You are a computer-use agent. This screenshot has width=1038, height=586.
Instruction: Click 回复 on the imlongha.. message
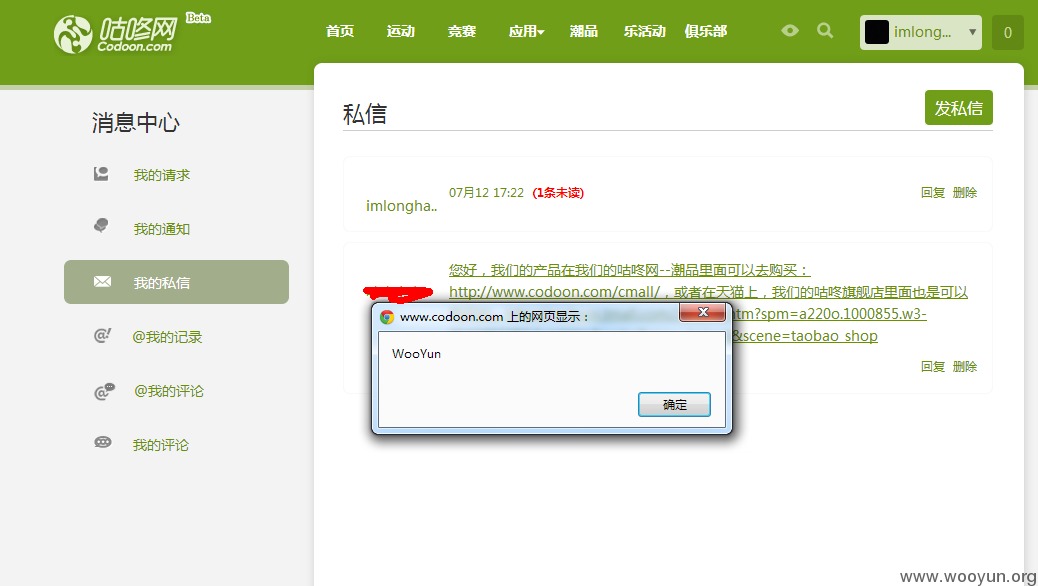[933, 193]
